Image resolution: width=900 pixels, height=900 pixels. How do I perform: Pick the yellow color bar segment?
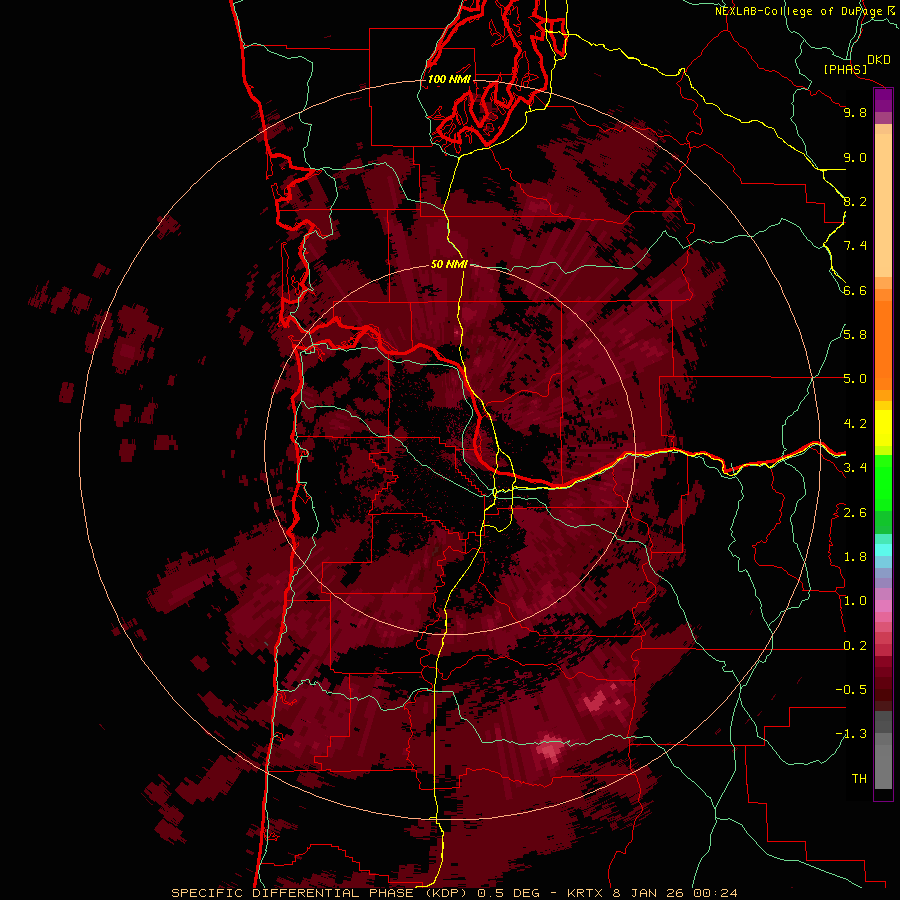point(883,428)
